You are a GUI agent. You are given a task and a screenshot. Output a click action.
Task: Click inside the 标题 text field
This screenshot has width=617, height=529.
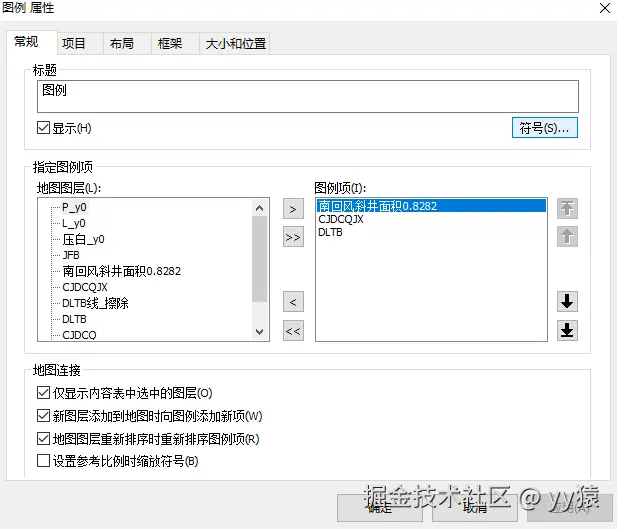click(308, 96)
